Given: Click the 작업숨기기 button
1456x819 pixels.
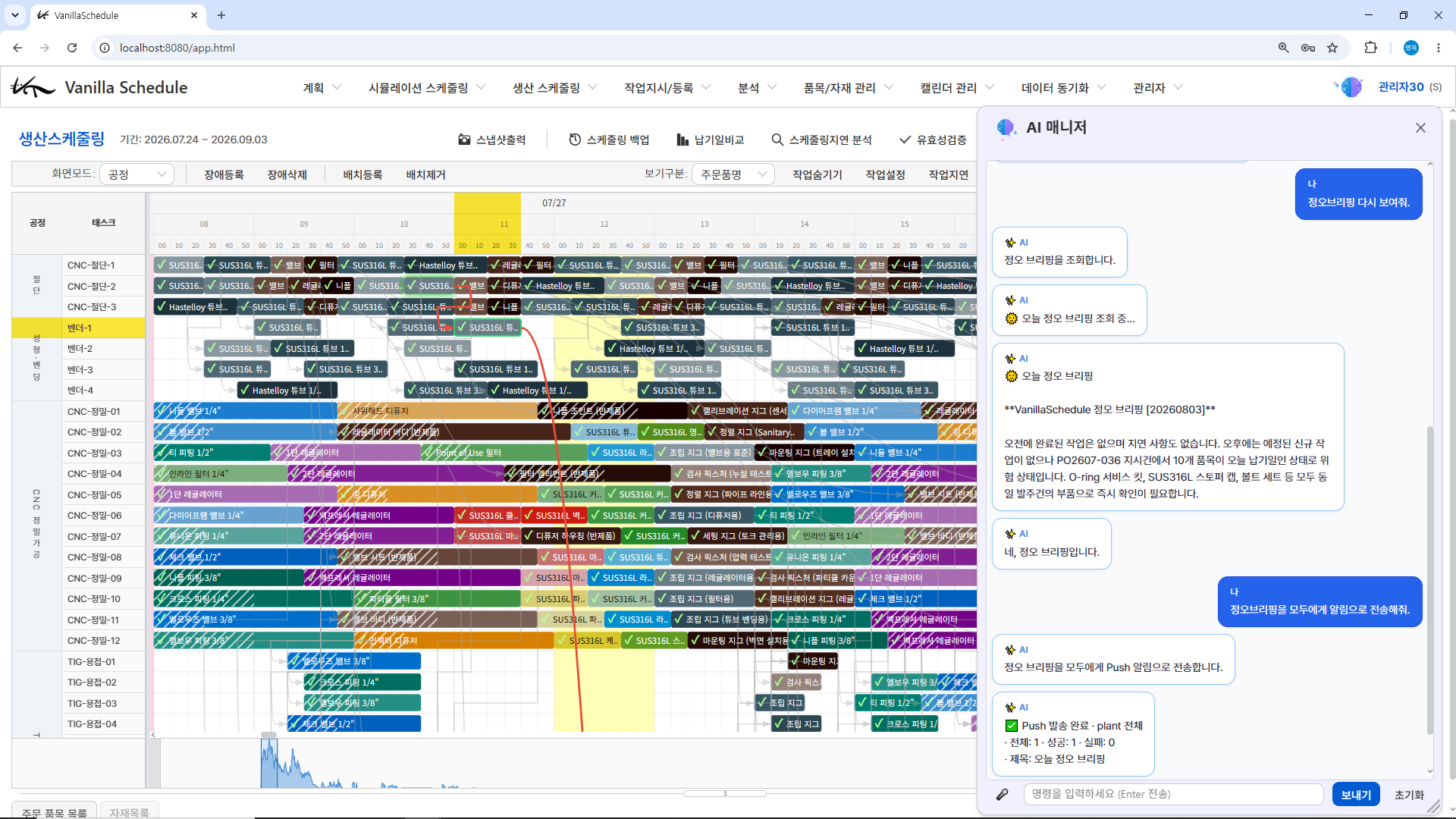Looking at the screenshot, I should coord(817,174).
